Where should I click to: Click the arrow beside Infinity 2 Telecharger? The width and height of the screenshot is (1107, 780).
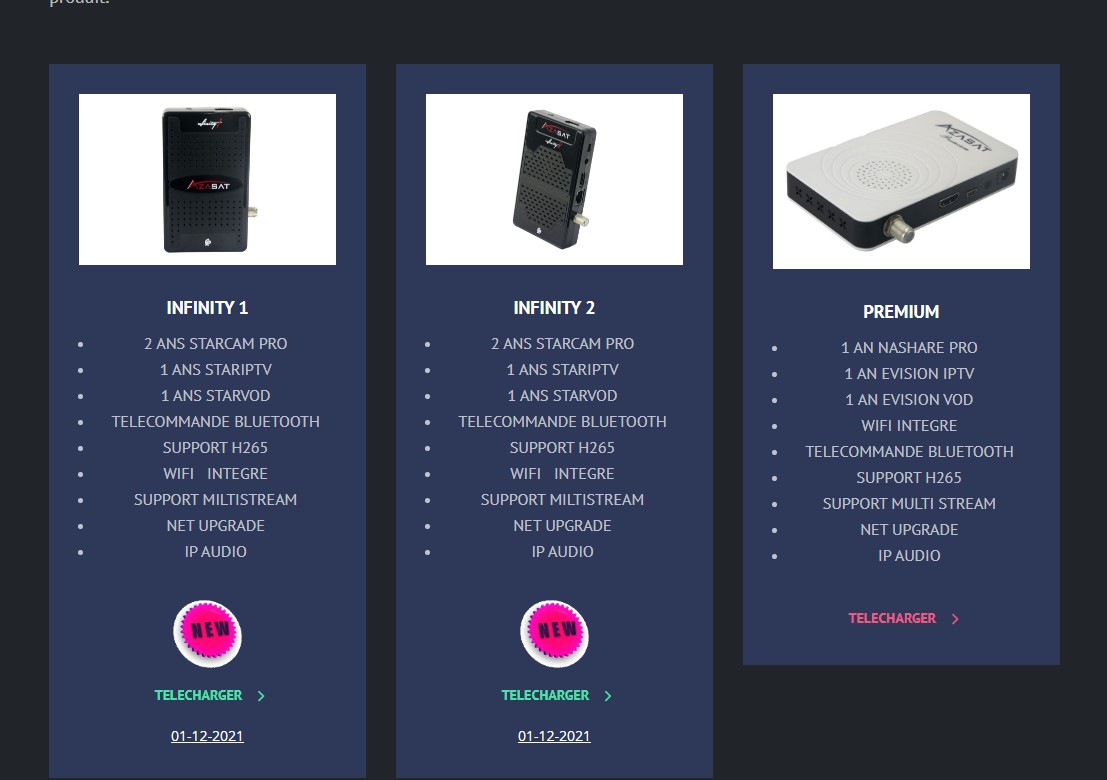click(608, 696)
